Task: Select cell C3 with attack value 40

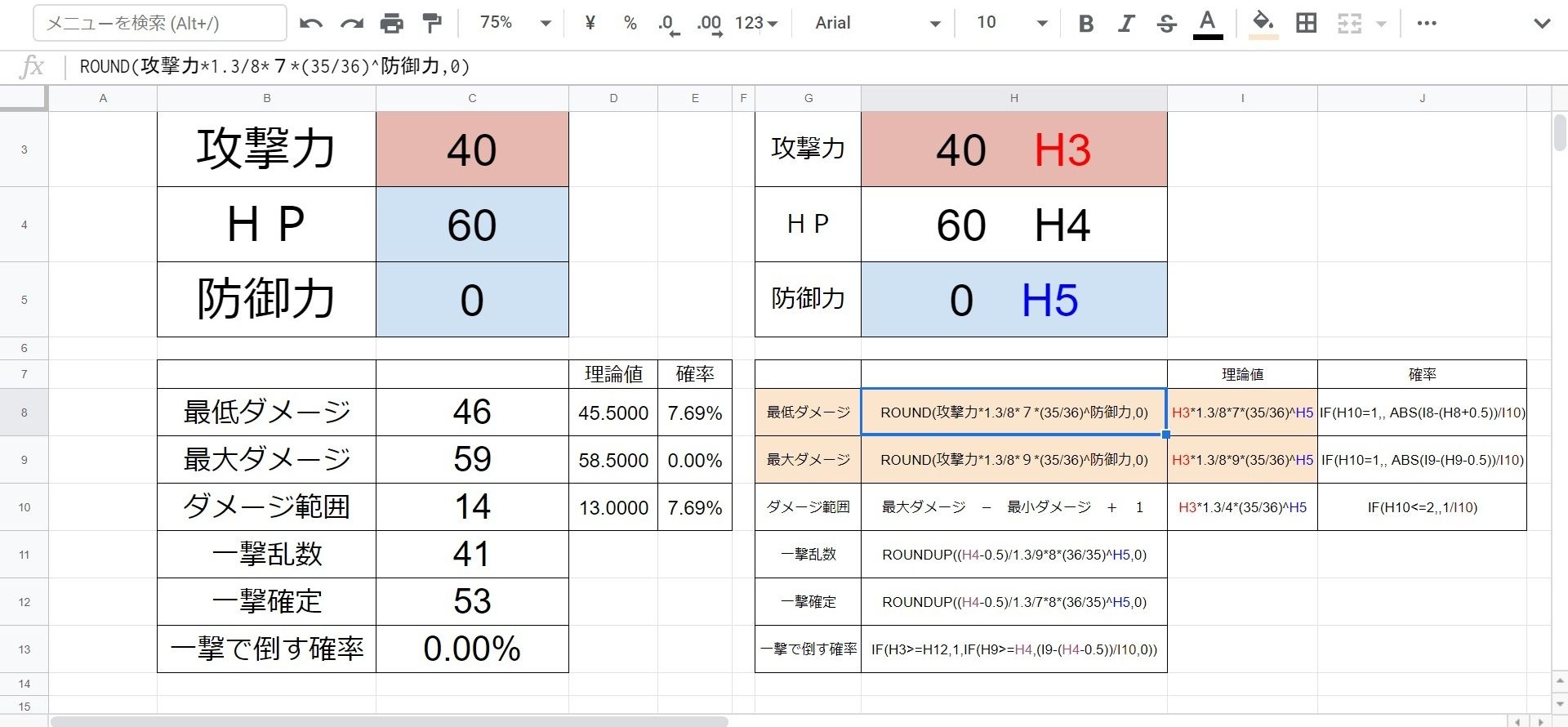Action: (x=472, y=149)
